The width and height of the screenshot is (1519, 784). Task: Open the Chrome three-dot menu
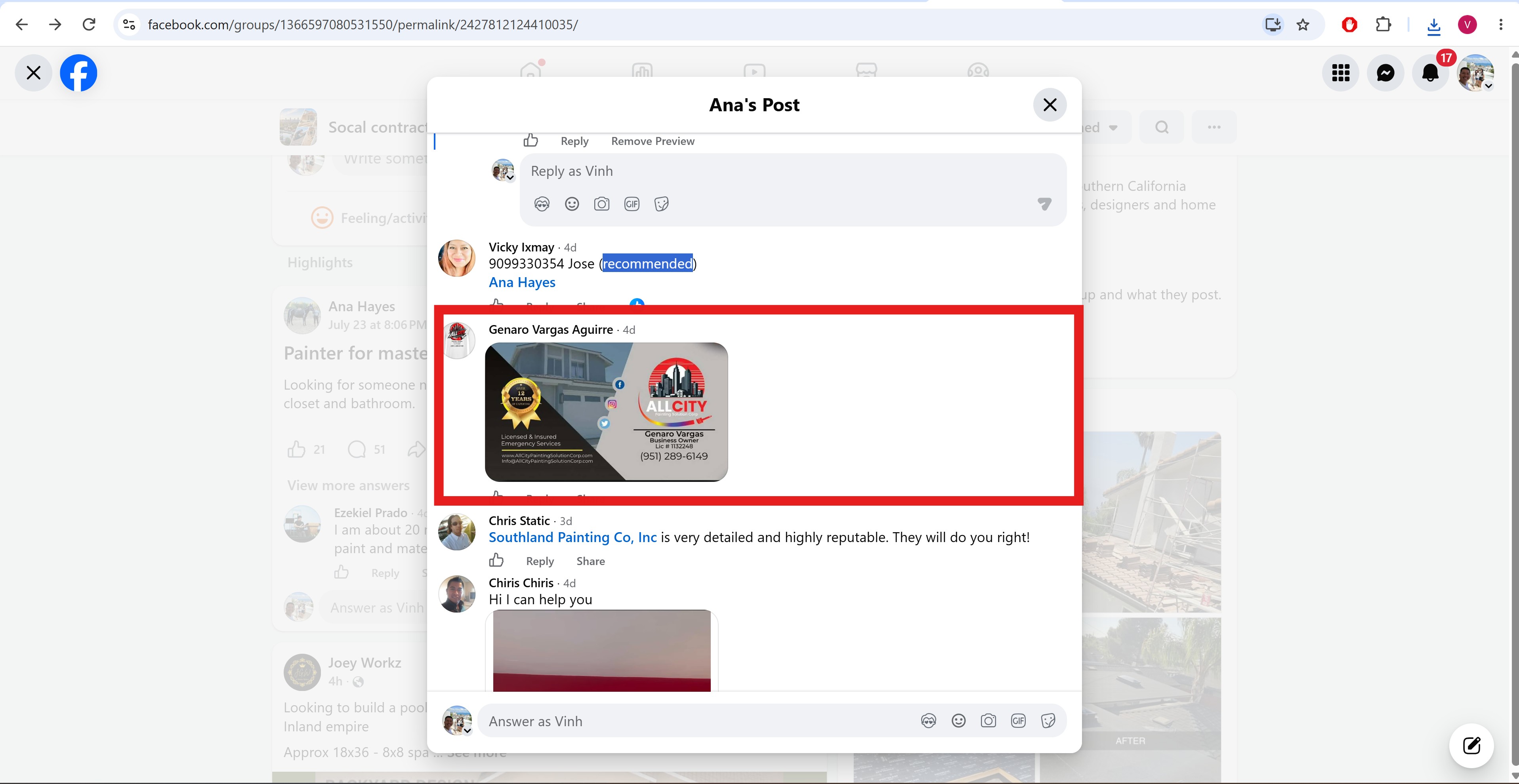point(1501,24)
